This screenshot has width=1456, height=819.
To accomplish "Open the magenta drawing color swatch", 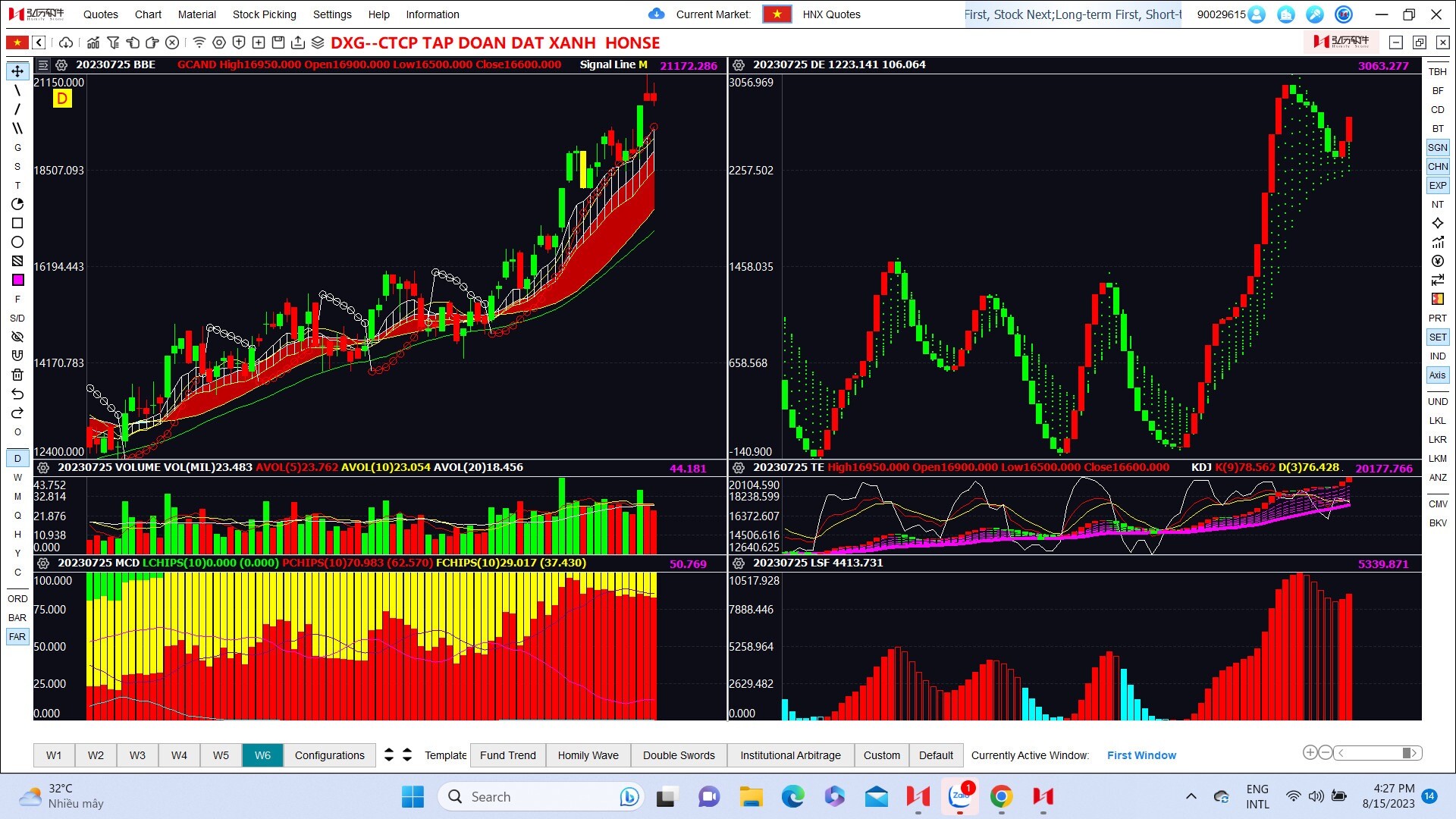I will 17,280.
